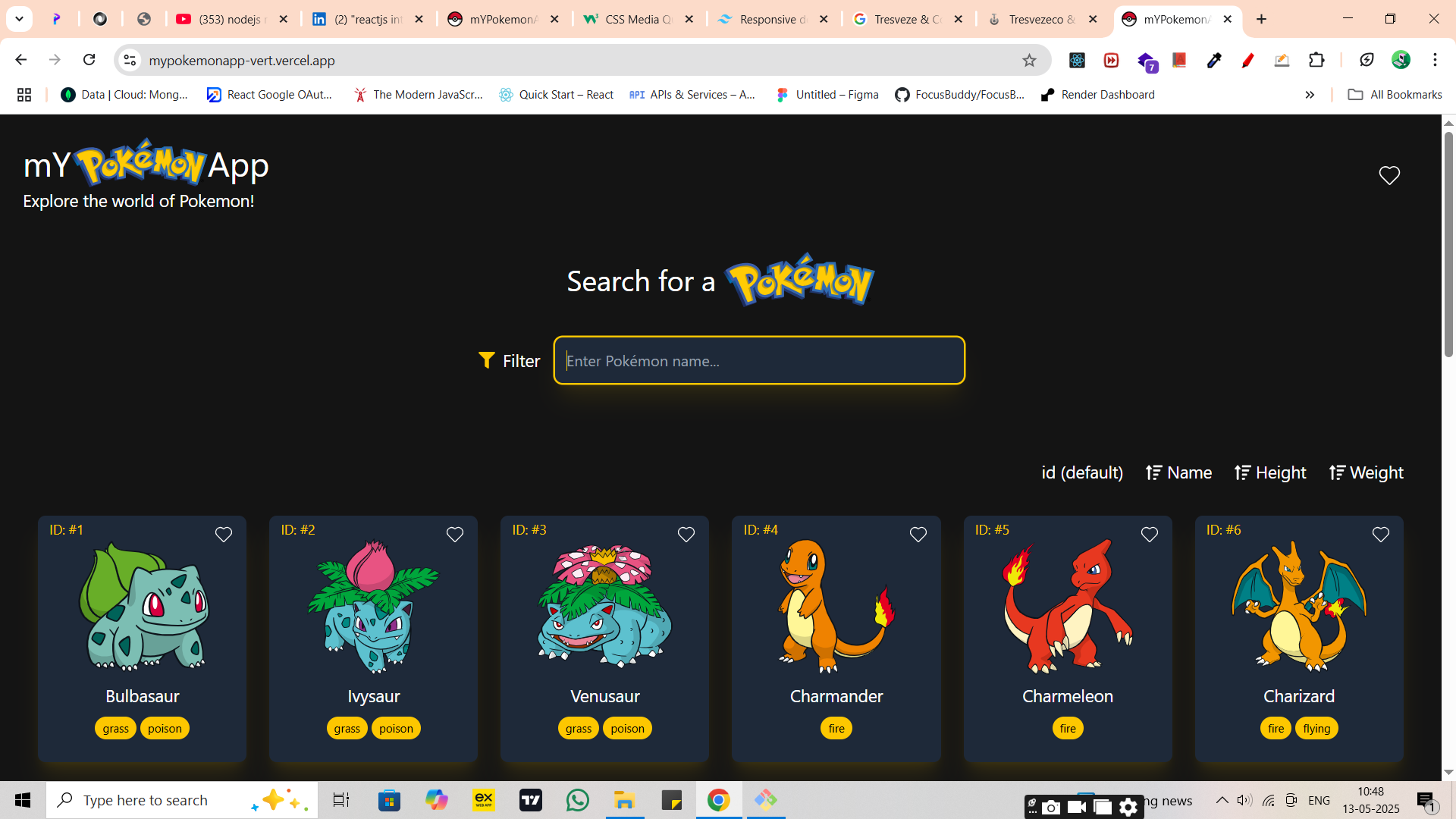The image size is (1456, 819).
Task: Open the Extensions puzzle icon
Action: 1317,60
